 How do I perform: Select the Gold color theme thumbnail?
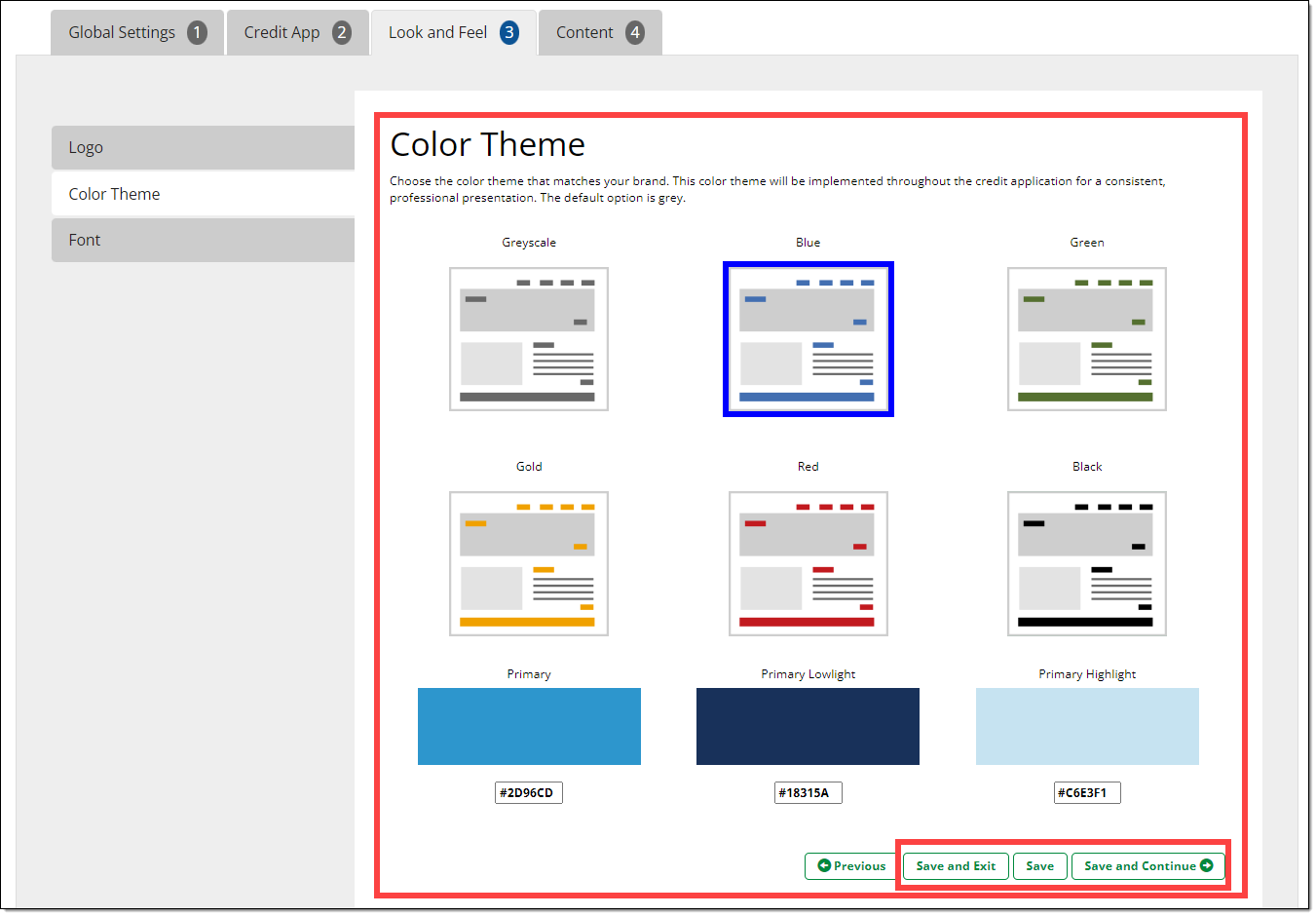[528, 563]
